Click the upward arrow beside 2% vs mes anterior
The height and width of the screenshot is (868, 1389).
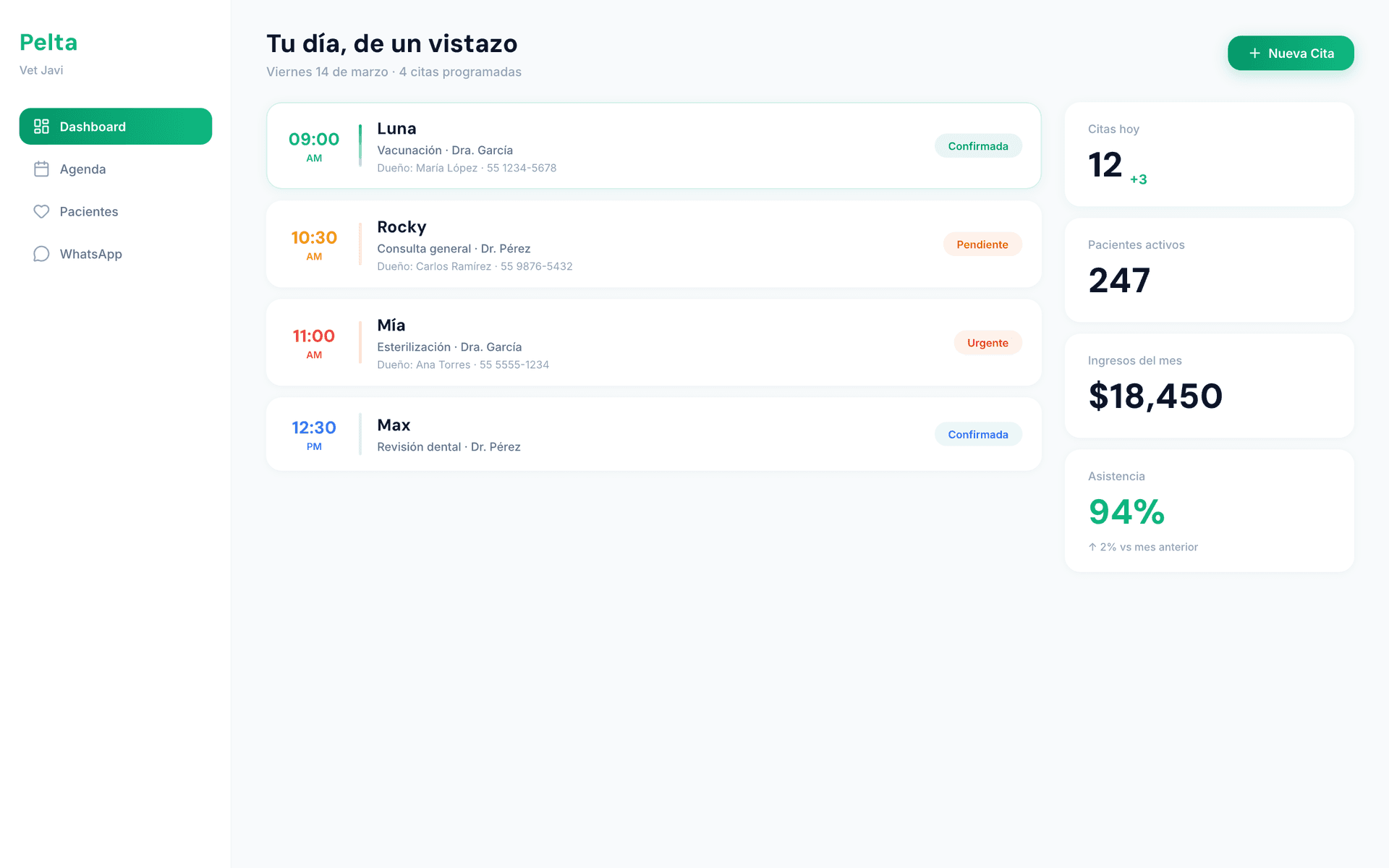tap(1092, 547)
